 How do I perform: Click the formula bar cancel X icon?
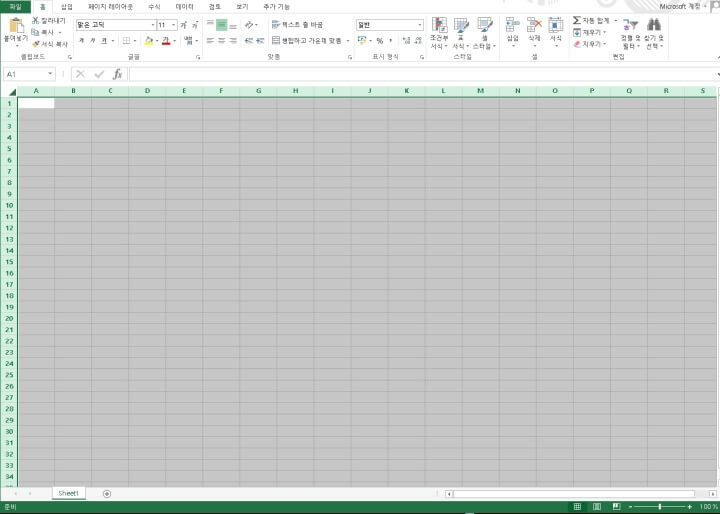pos(80,74)
